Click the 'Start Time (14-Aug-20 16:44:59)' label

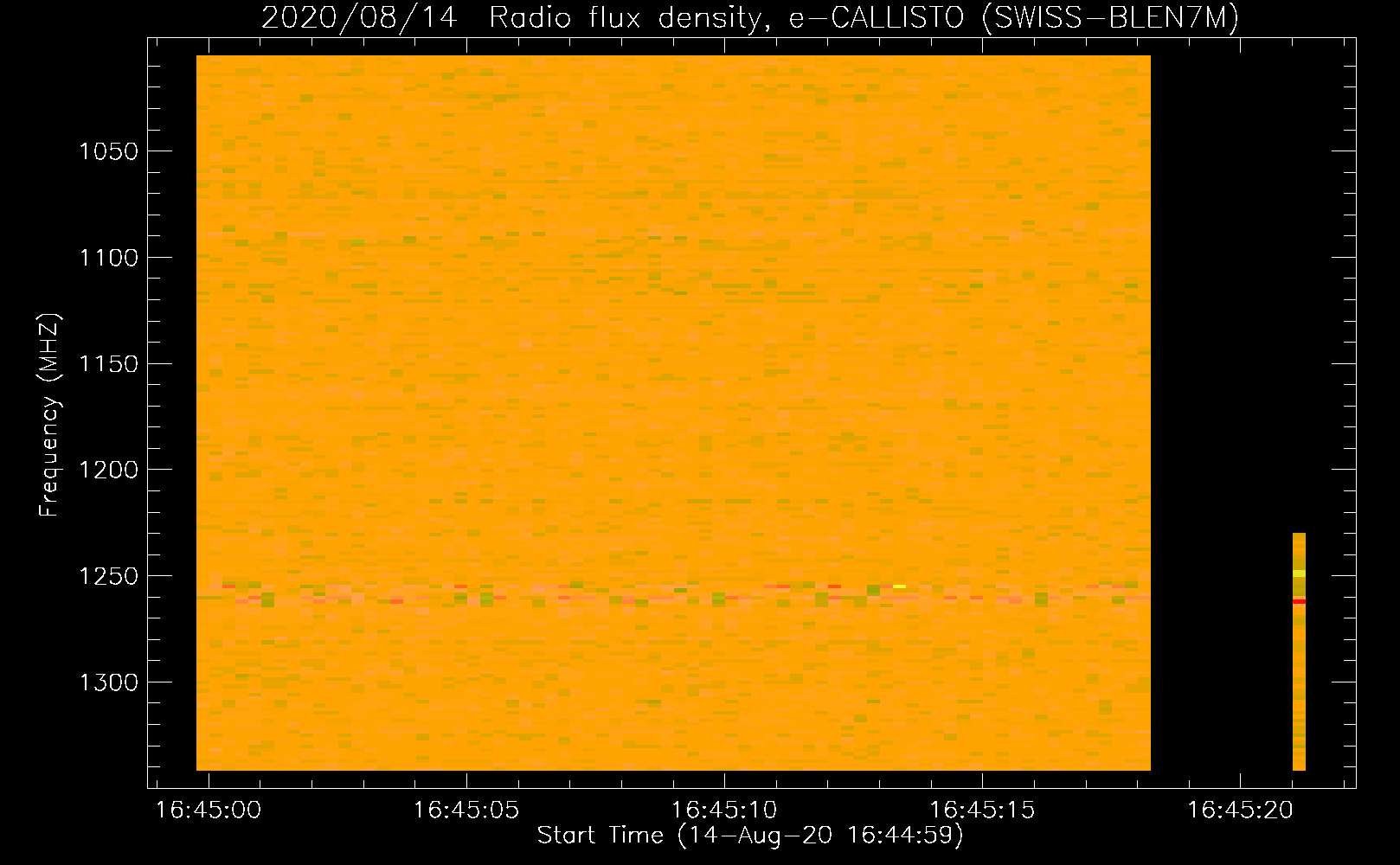[750, 835]
